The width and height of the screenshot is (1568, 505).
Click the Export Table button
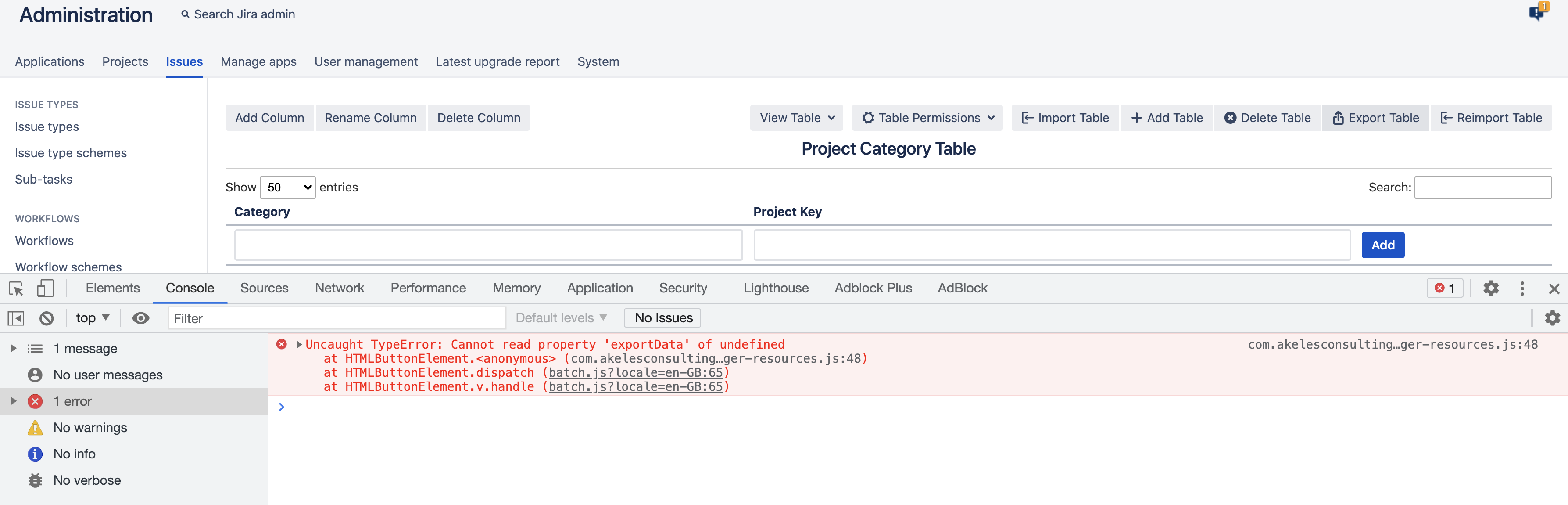point(1375,118)
